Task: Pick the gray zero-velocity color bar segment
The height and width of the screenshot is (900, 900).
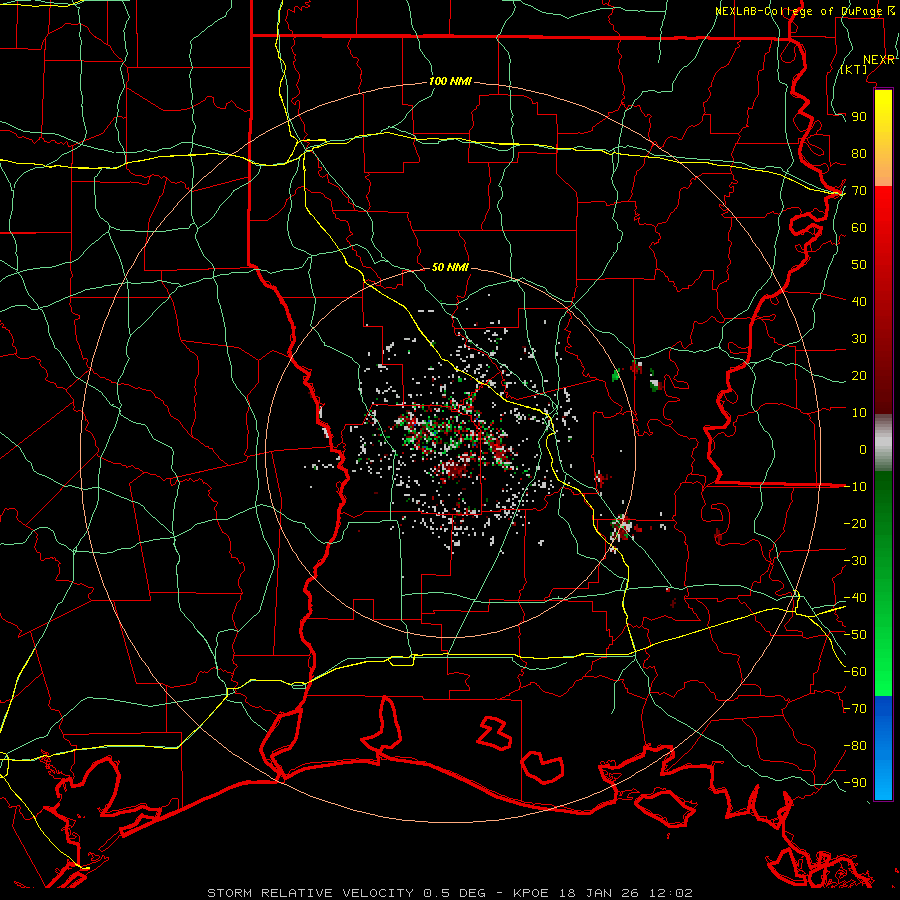Action: [x=883, y=442]
